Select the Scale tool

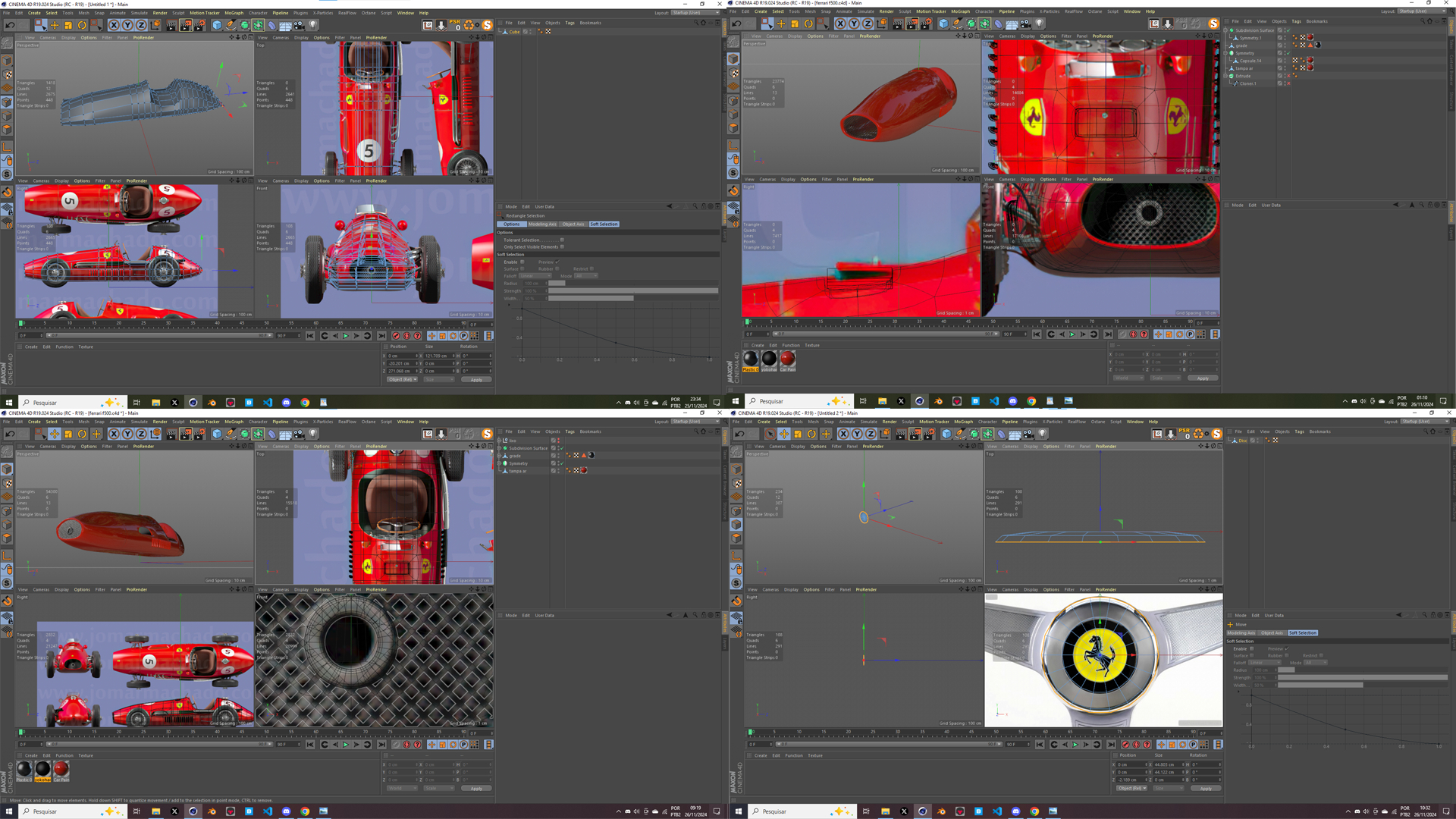[x=68, y=25]
